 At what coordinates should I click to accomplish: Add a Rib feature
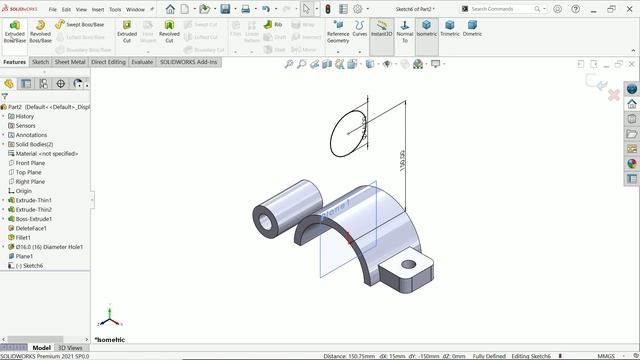[273, 24]
